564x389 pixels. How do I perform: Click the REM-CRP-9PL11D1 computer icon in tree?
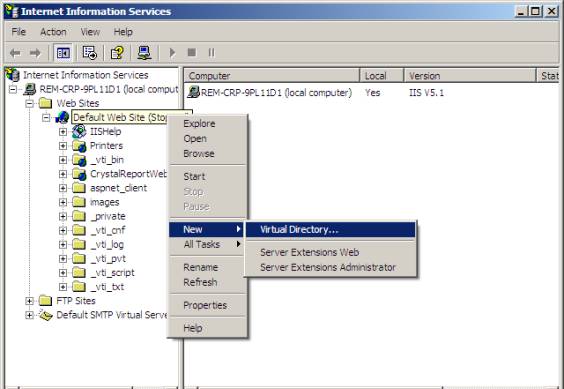[29, 89]
